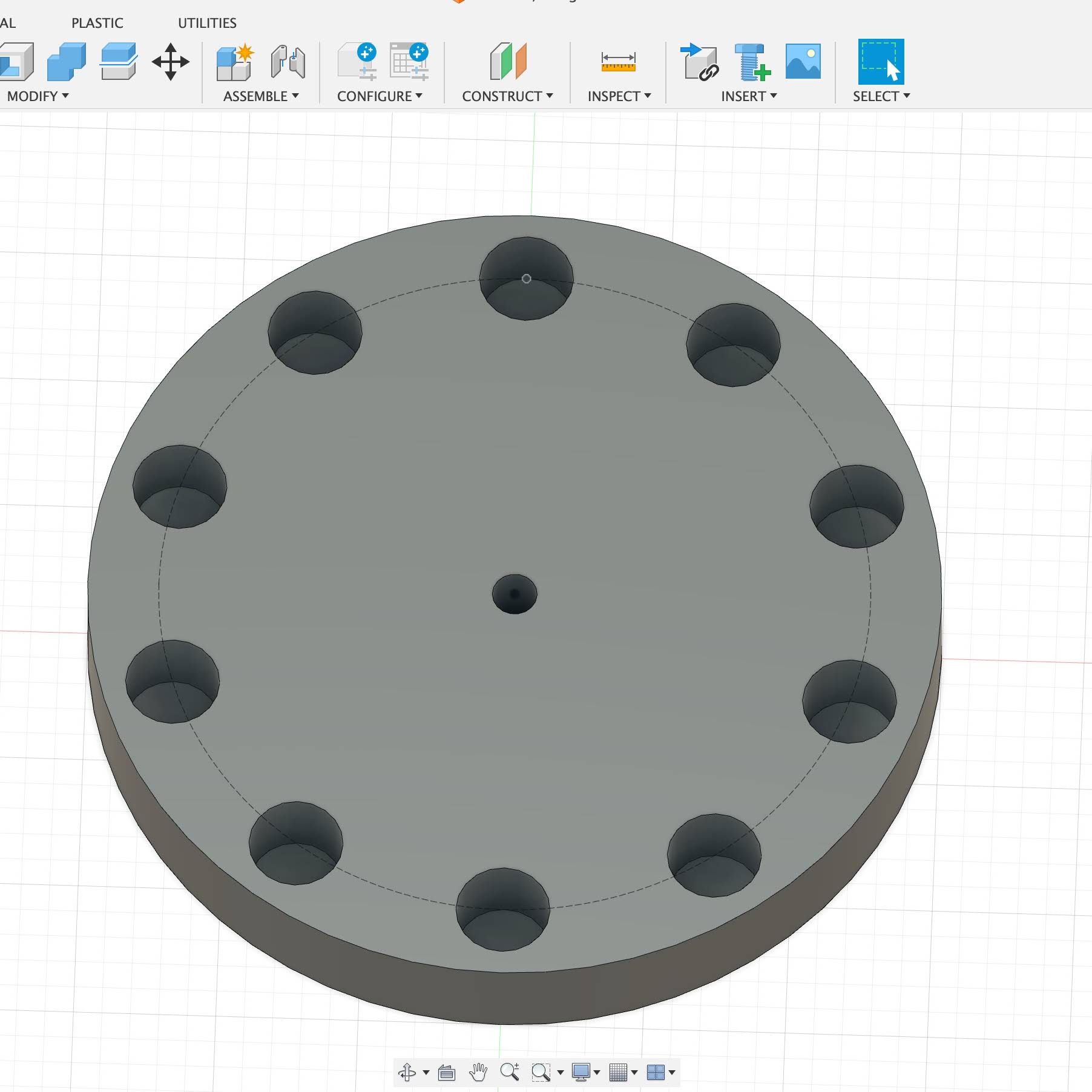Choose the Zoom magnifier tool
1092x1092 pixels.
point(510,1073)
